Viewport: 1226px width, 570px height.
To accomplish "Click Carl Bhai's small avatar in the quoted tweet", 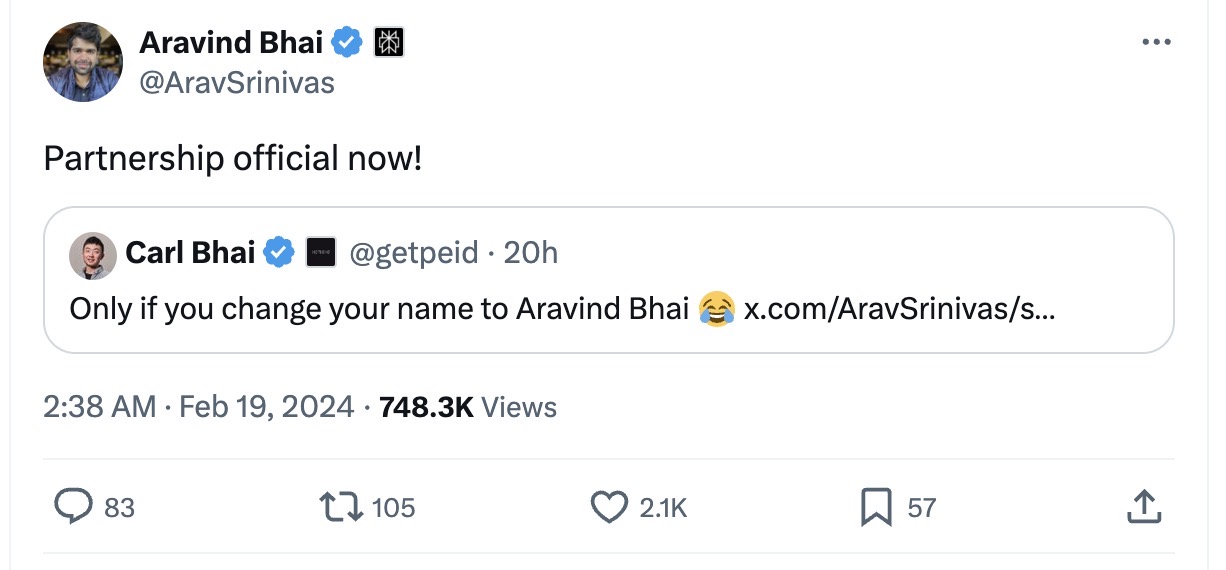I will 93,255.
